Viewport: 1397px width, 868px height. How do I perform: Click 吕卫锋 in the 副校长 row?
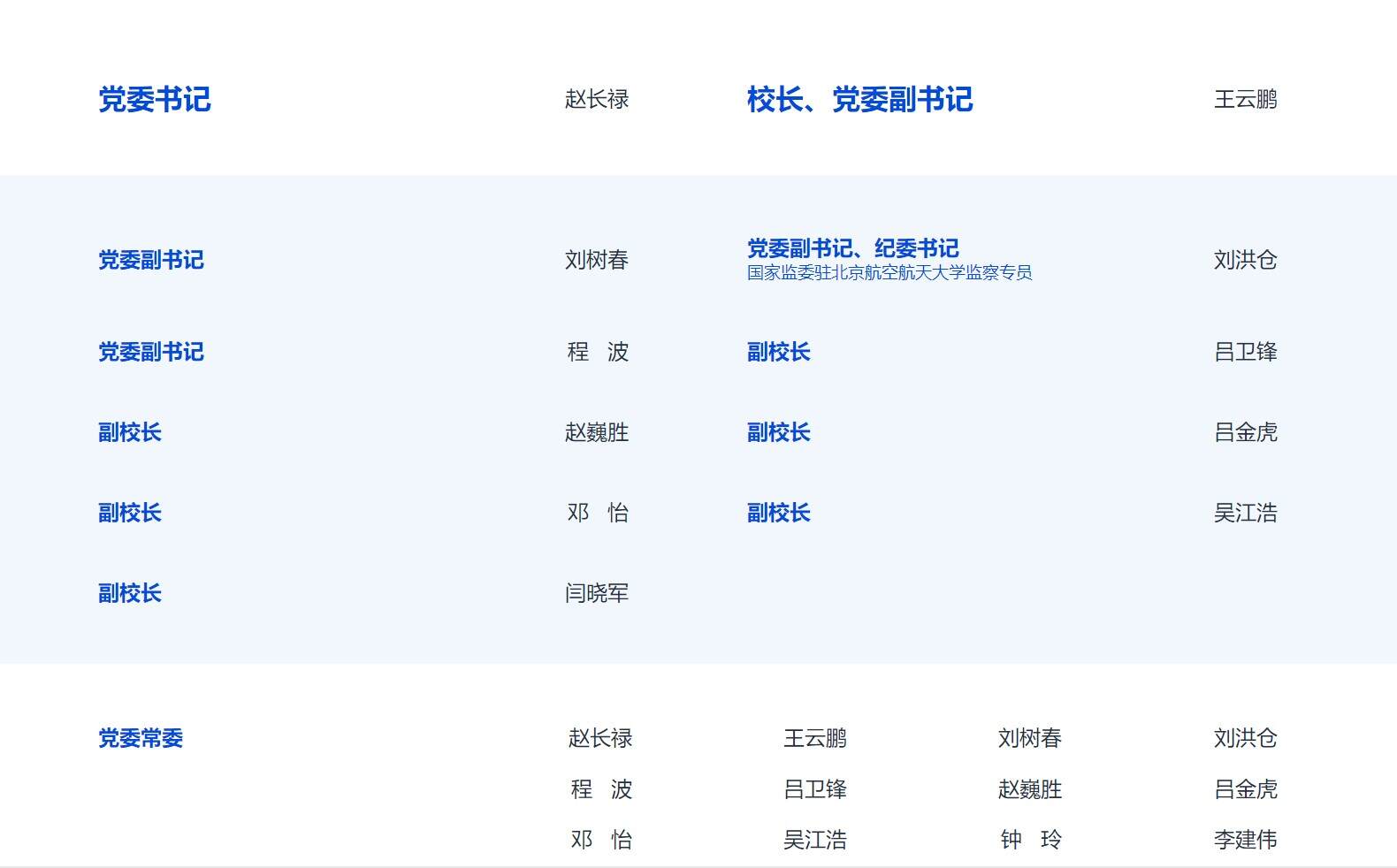pos(1245,352)
